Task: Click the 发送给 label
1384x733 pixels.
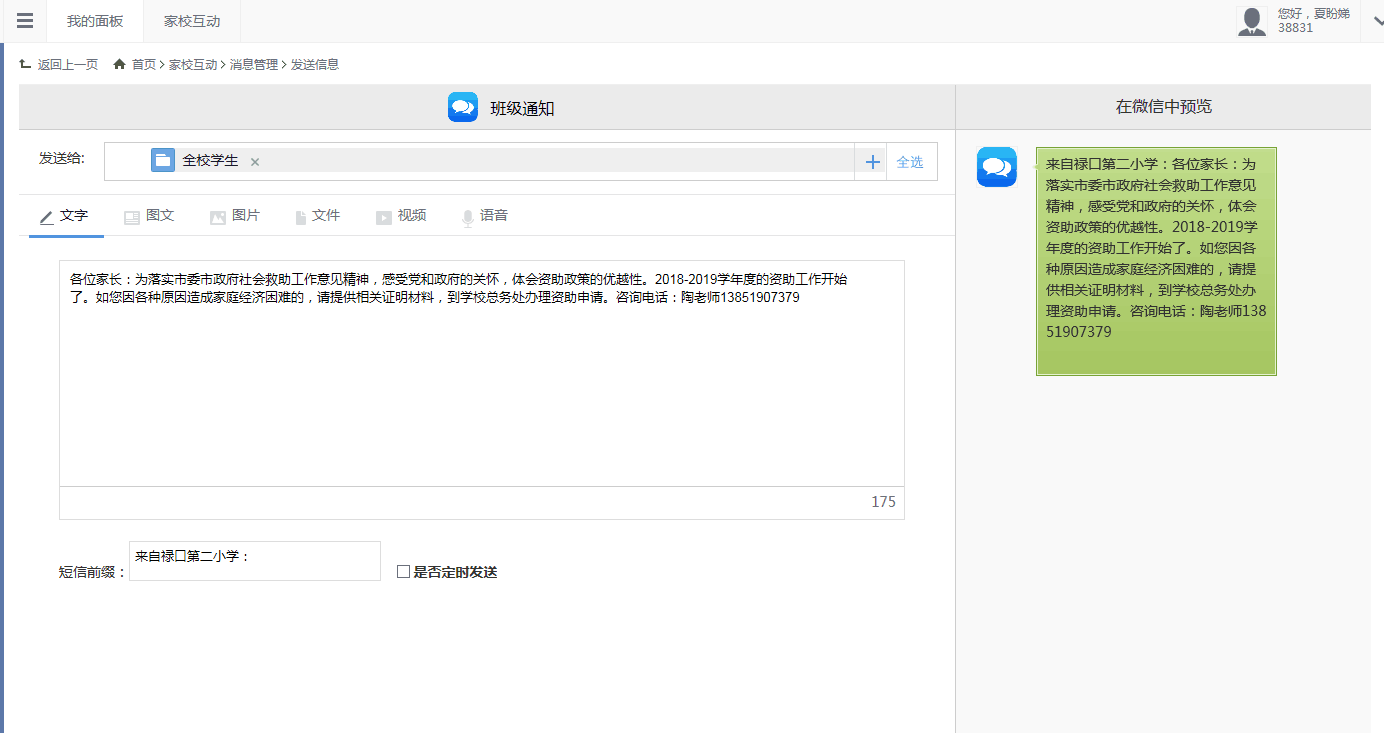Action: tap(62, 158)
